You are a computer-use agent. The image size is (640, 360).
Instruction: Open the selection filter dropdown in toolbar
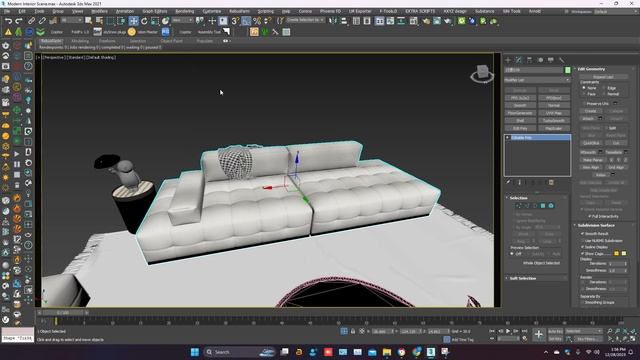tap(72, 20)
